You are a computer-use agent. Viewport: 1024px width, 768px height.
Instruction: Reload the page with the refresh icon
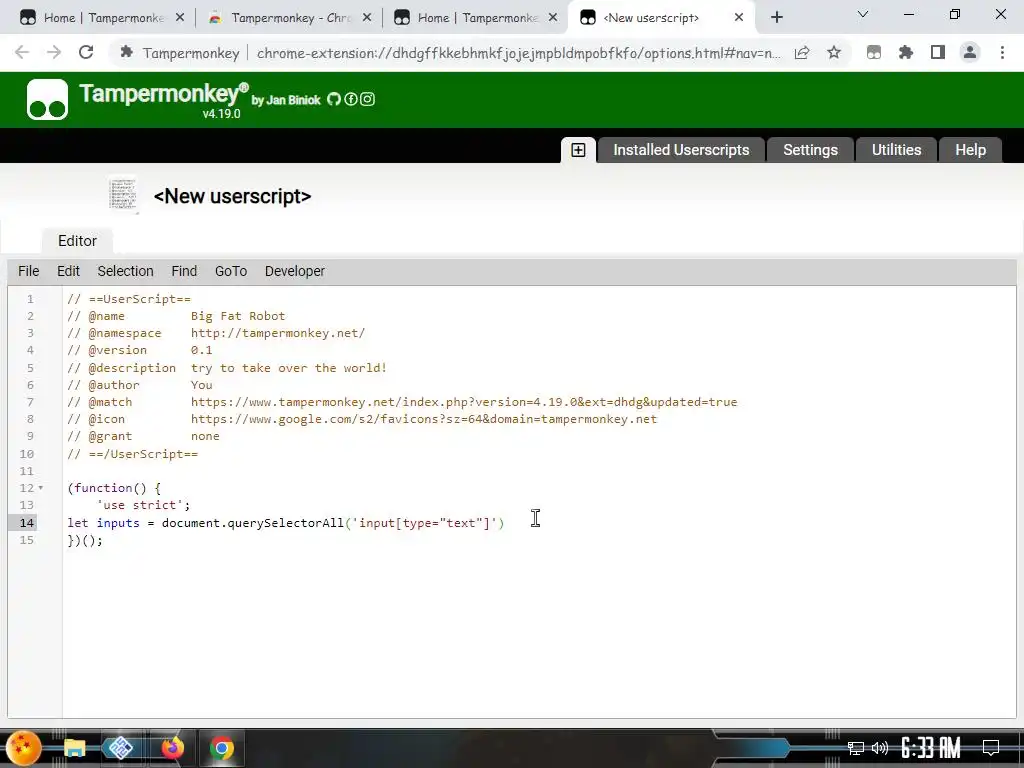pos(86,52)
